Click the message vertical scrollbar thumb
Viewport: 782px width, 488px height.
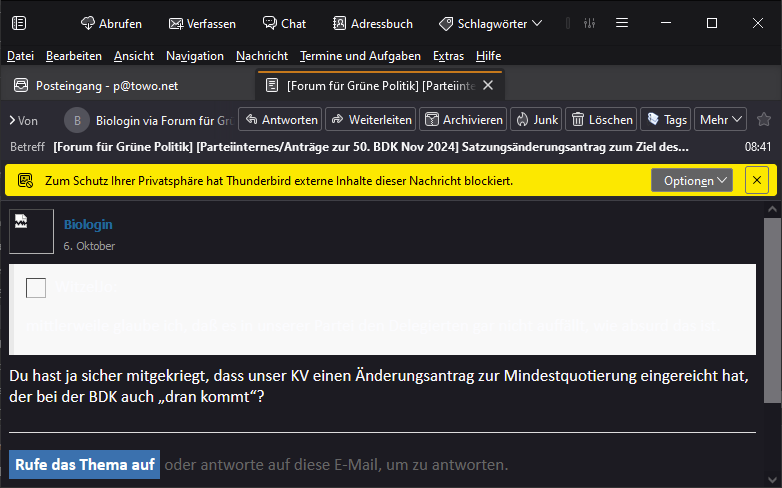point(773,309)
